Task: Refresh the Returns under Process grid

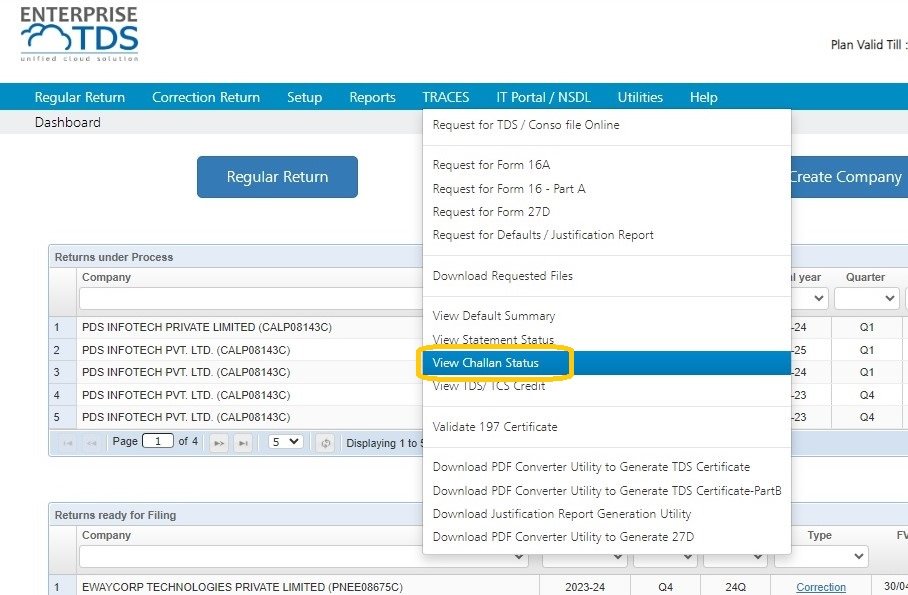Action: (x=325, y=443)
